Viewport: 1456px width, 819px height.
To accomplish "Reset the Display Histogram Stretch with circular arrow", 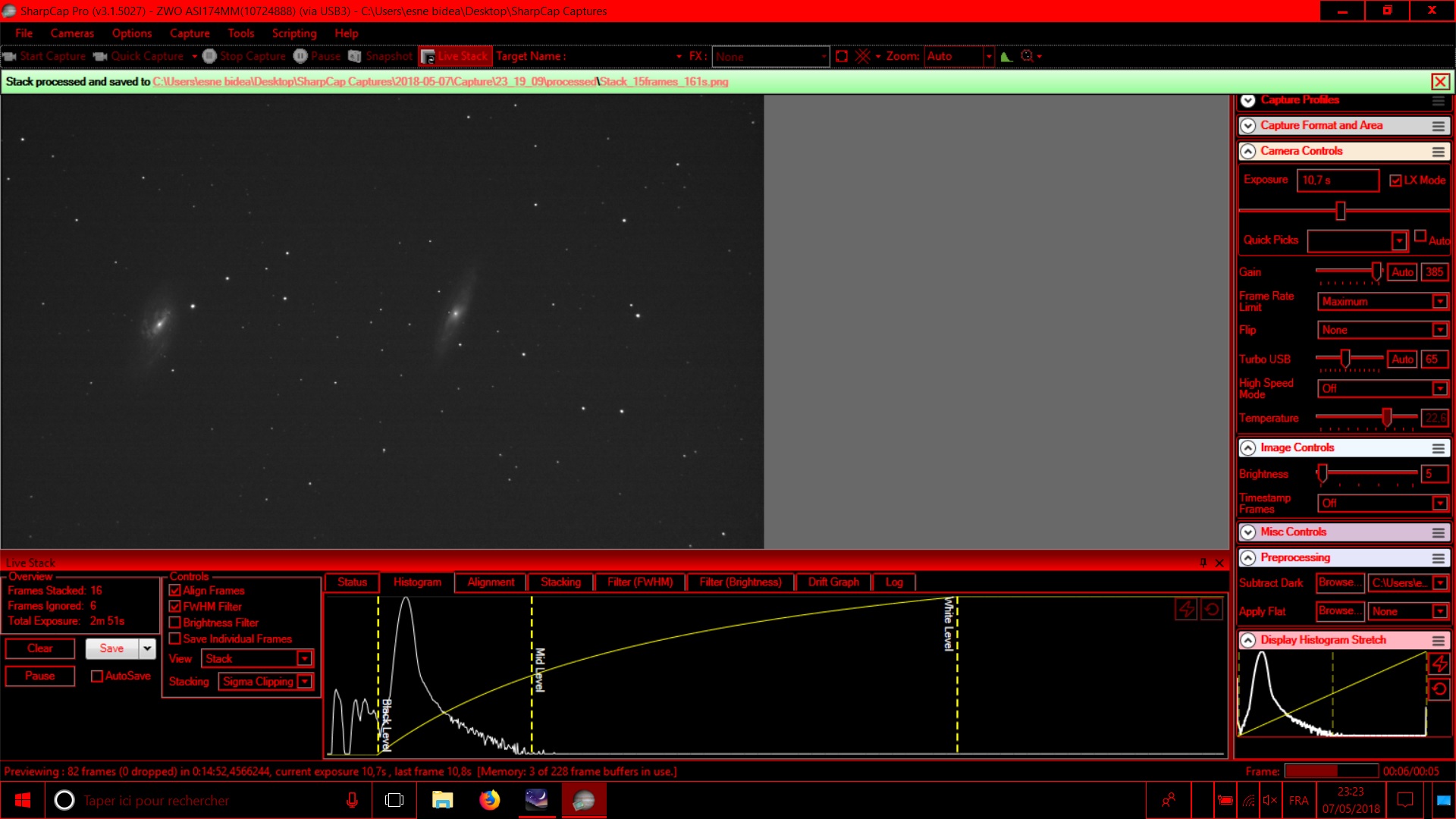I will tap(1439, 689).
